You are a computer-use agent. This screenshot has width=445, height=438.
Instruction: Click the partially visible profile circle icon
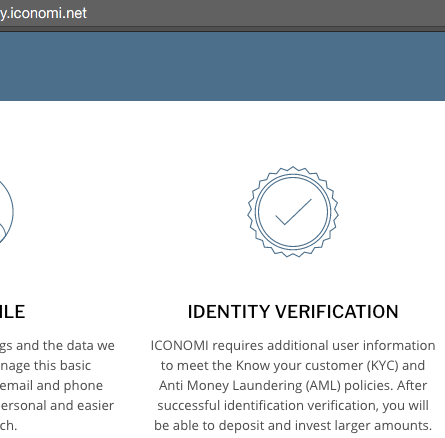click(x=6, y=212)
